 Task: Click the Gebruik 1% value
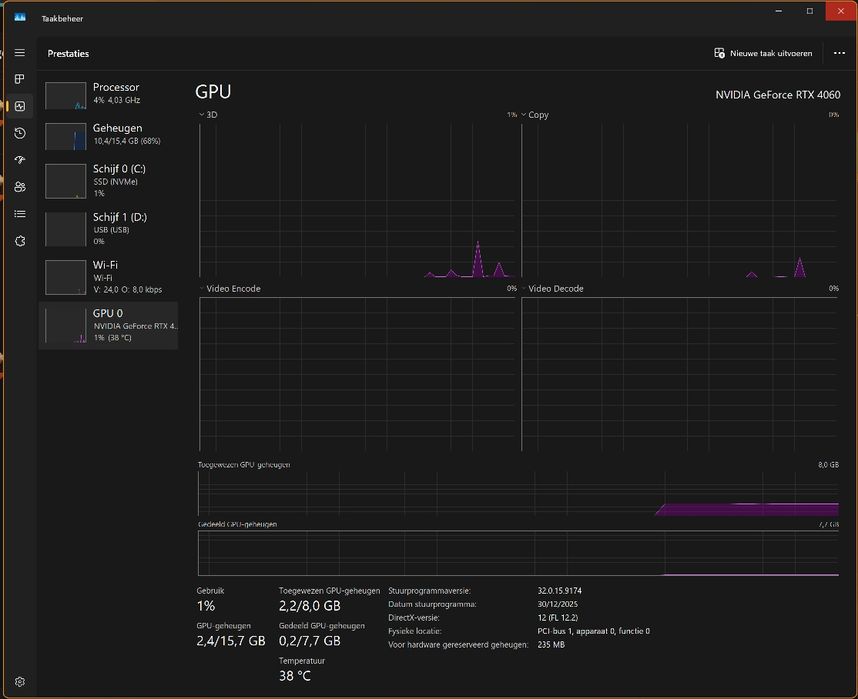(206, 606)
